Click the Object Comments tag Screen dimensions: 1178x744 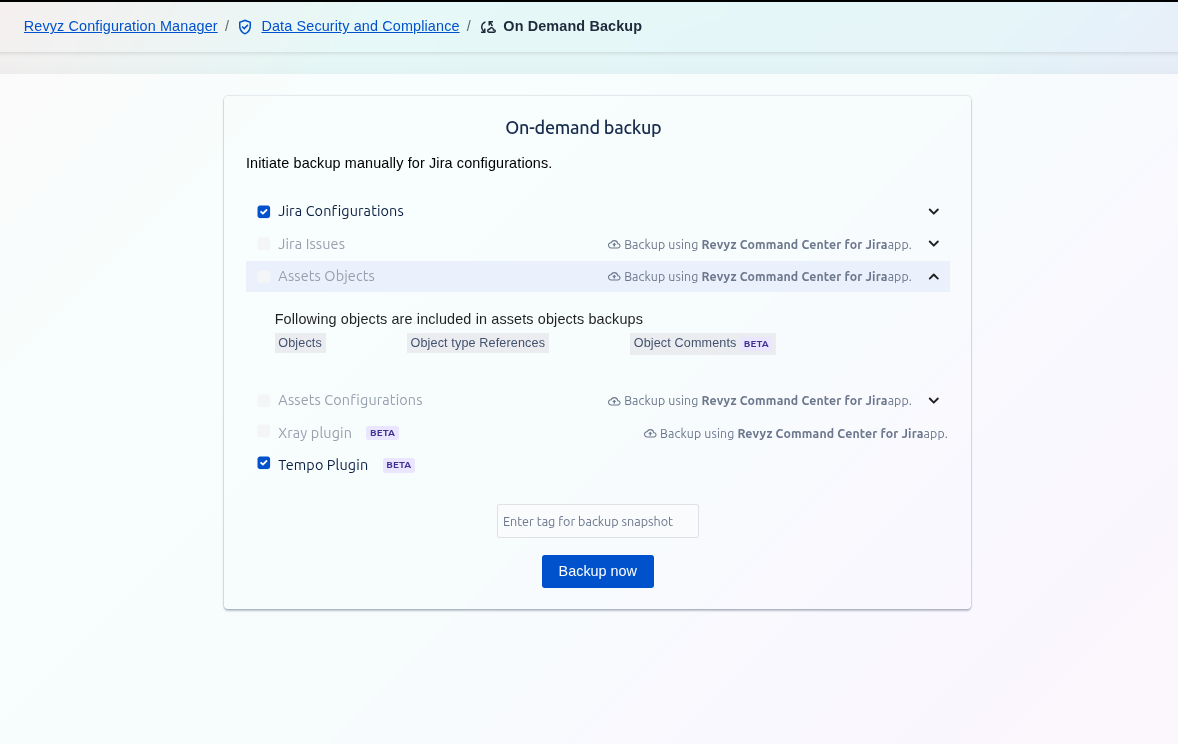[685, 343]
